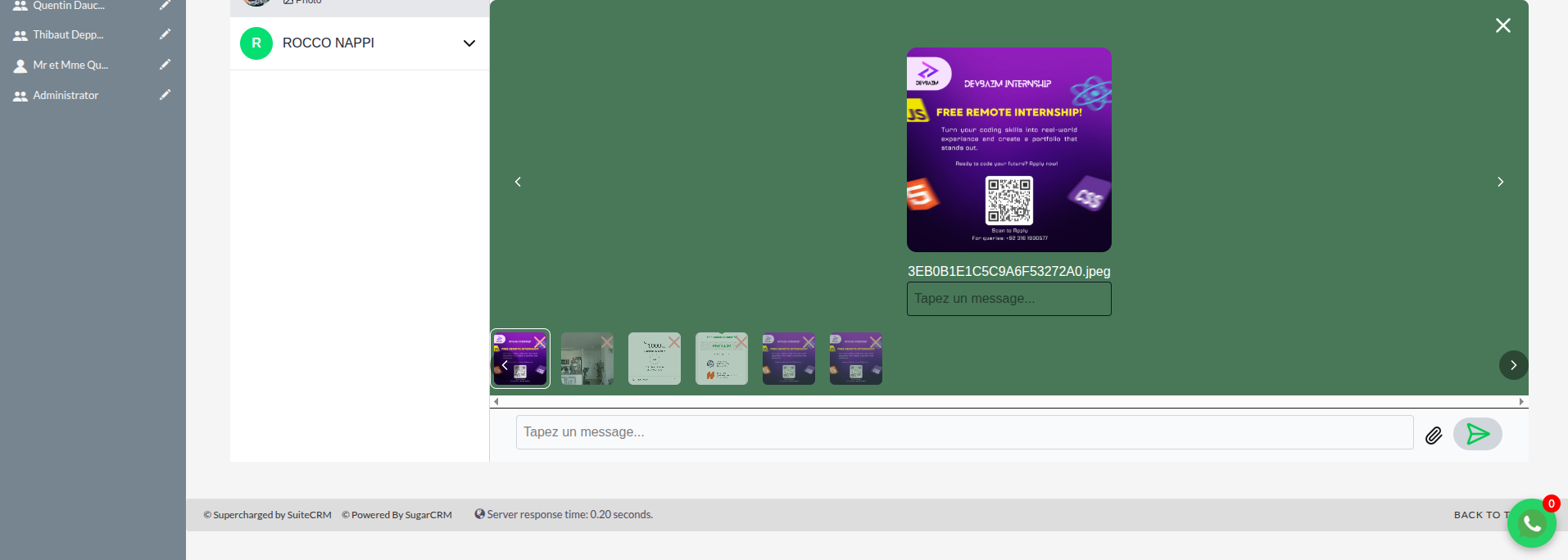Edit the Quentin Dauc... sidebar entry pencil
Screen dimensions: 1568x560
pyautogui.click(x=165, y=5)
